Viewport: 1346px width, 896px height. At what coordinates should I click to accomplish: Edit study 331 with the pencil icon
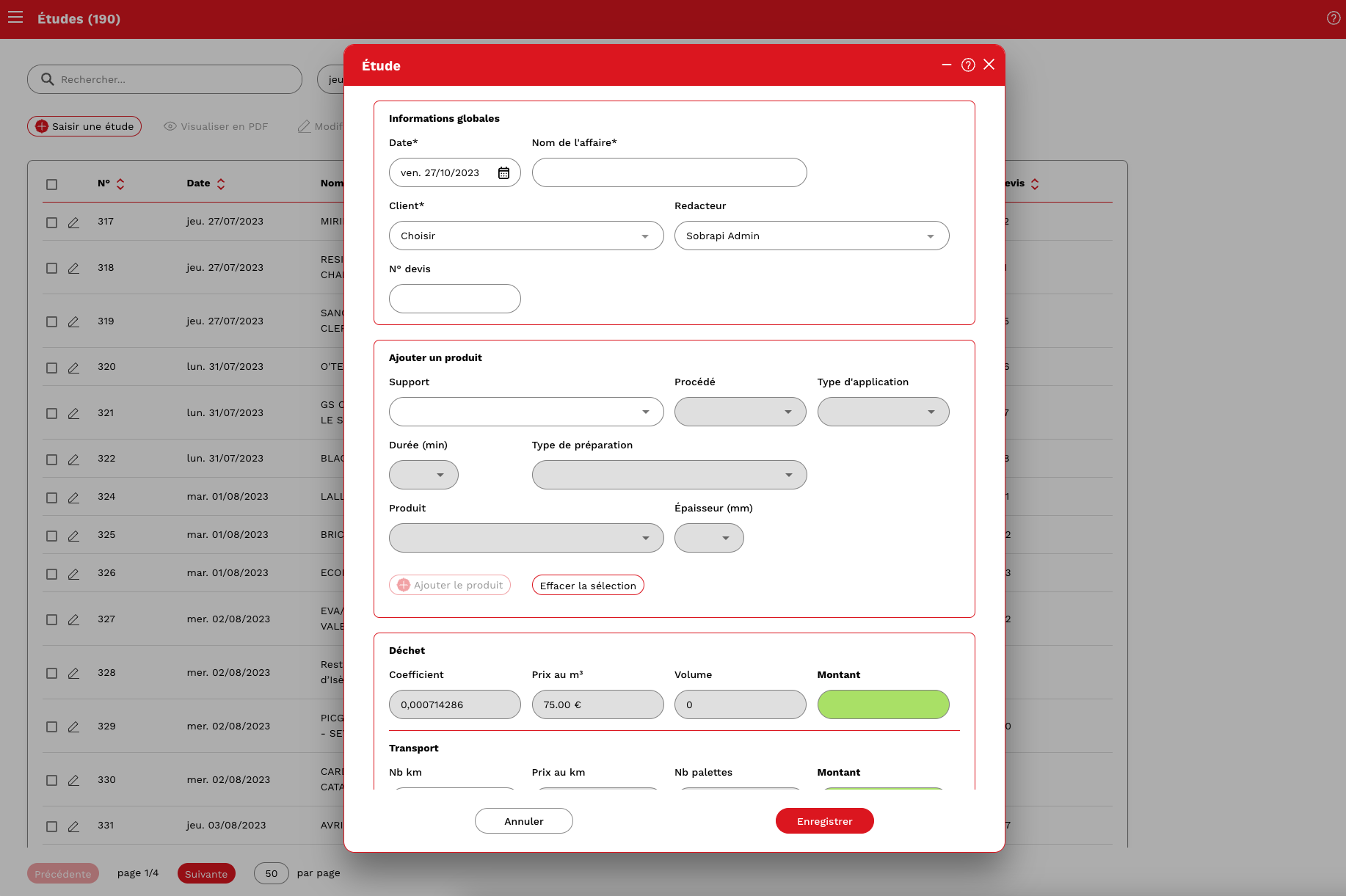73,826
